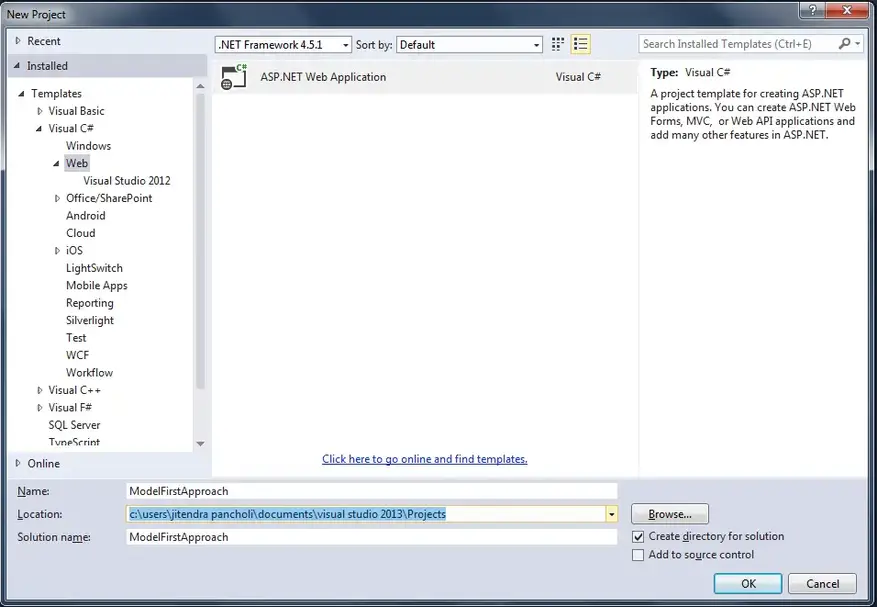Select ASP.NET Web Application template name
Viewport: 877px width, 607px height.
pos(323,77)
